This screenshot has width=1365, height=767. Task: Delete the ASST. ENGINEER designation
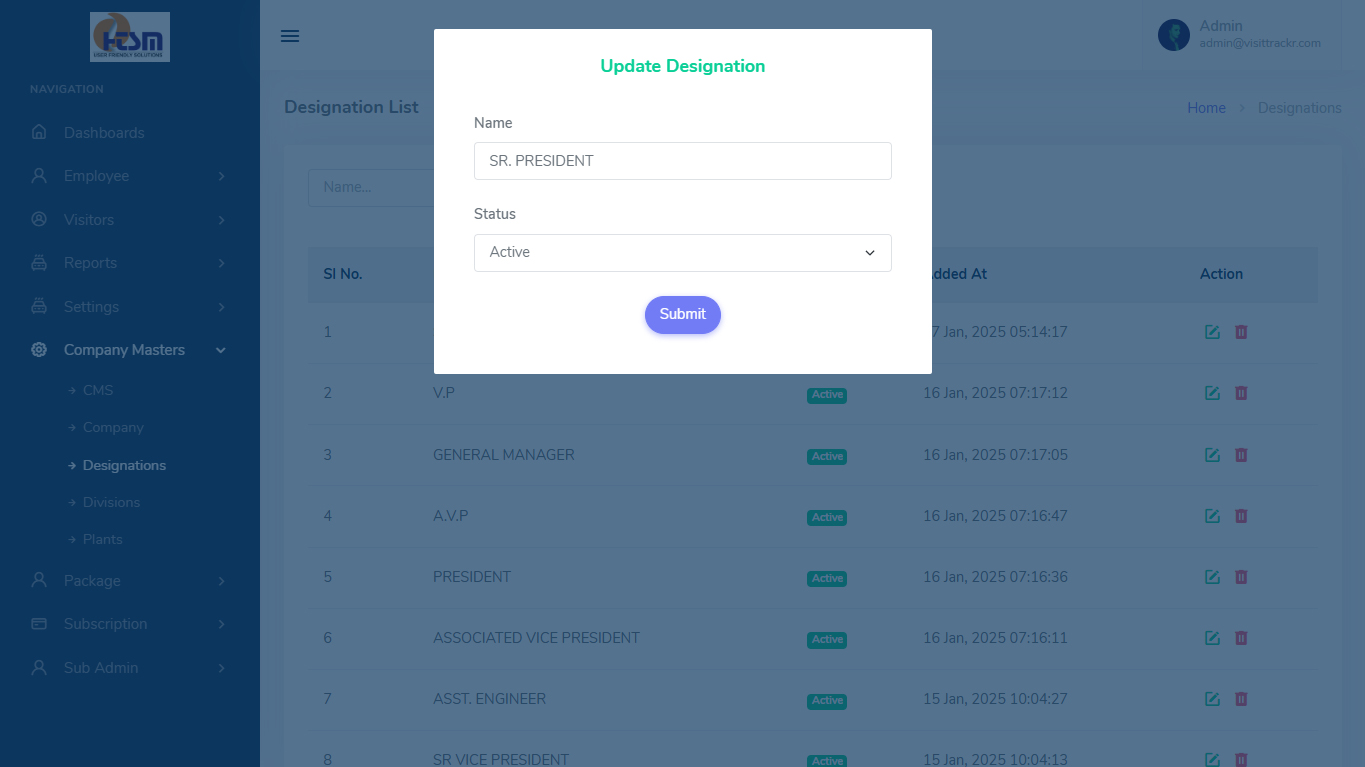click(x=1241, y=699)
